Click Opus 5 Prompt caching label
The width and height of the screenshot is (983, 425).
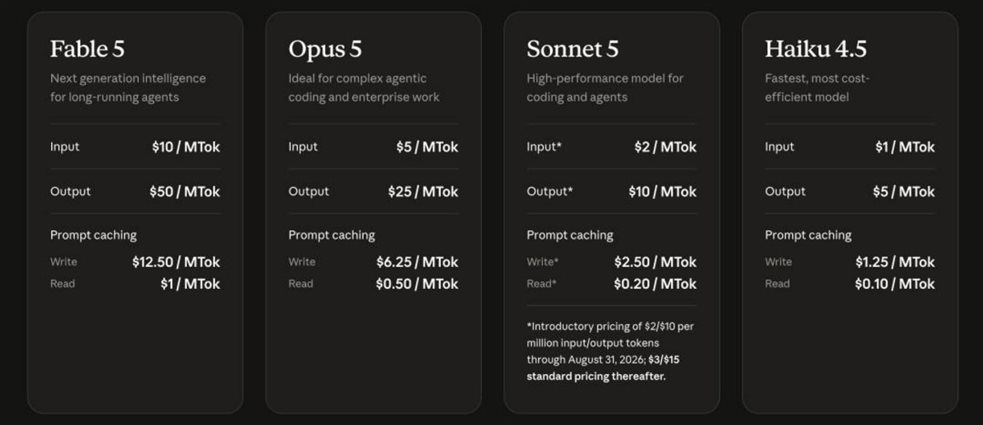332,235
